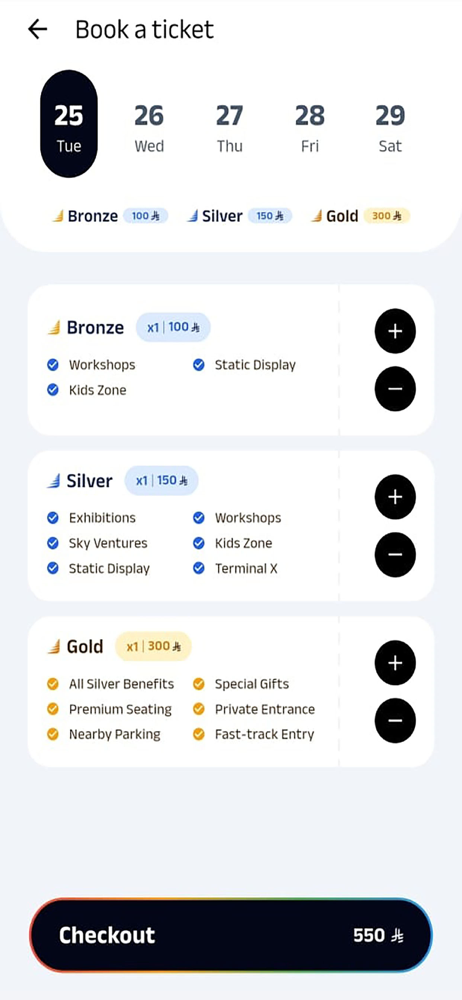Remove one Silver ticket with minus
462x1000 pixels.
[395, 554]
